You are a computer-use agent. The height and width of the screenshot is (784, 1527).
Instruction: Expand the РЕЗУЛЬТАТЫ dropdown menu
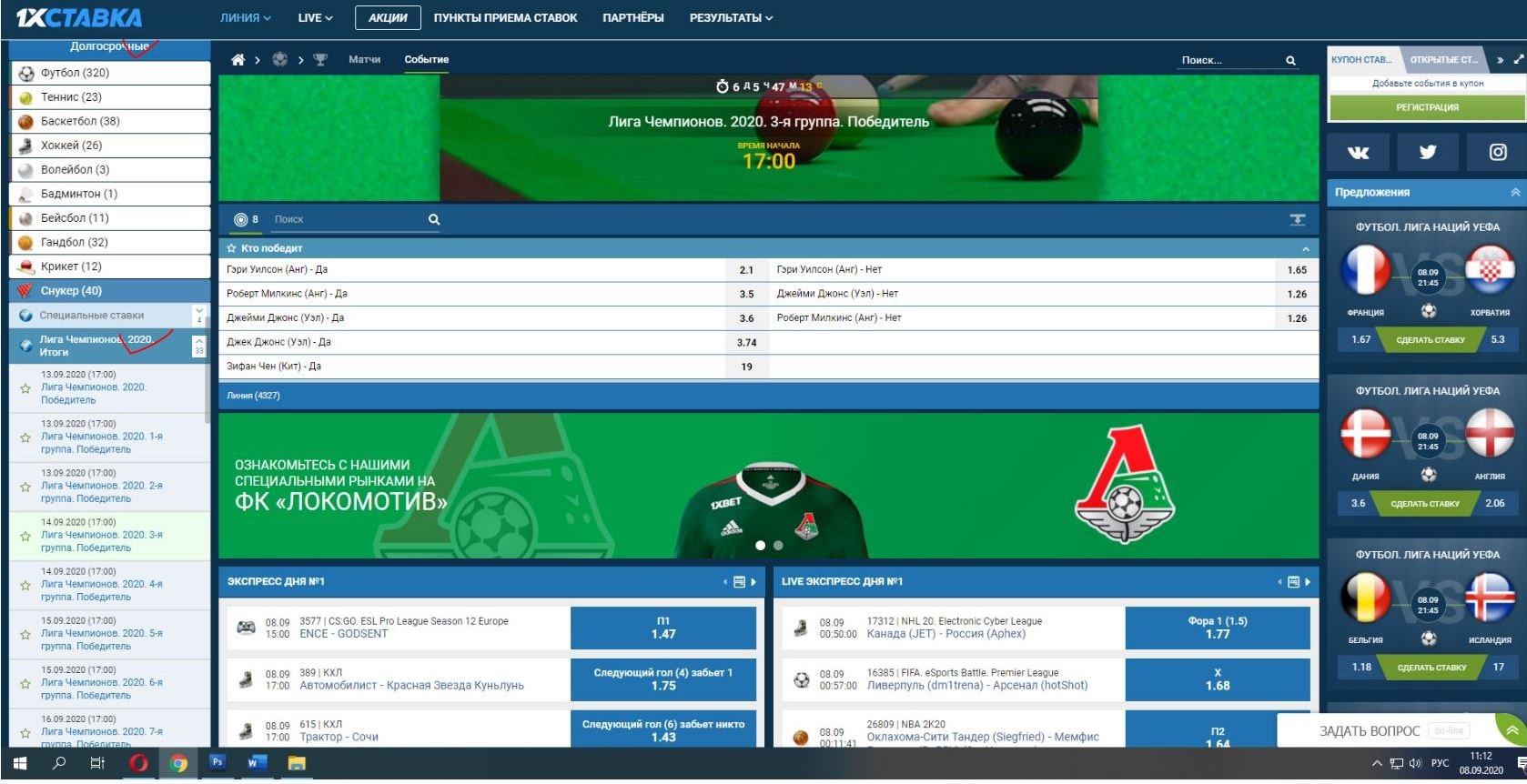click(730, 18)
